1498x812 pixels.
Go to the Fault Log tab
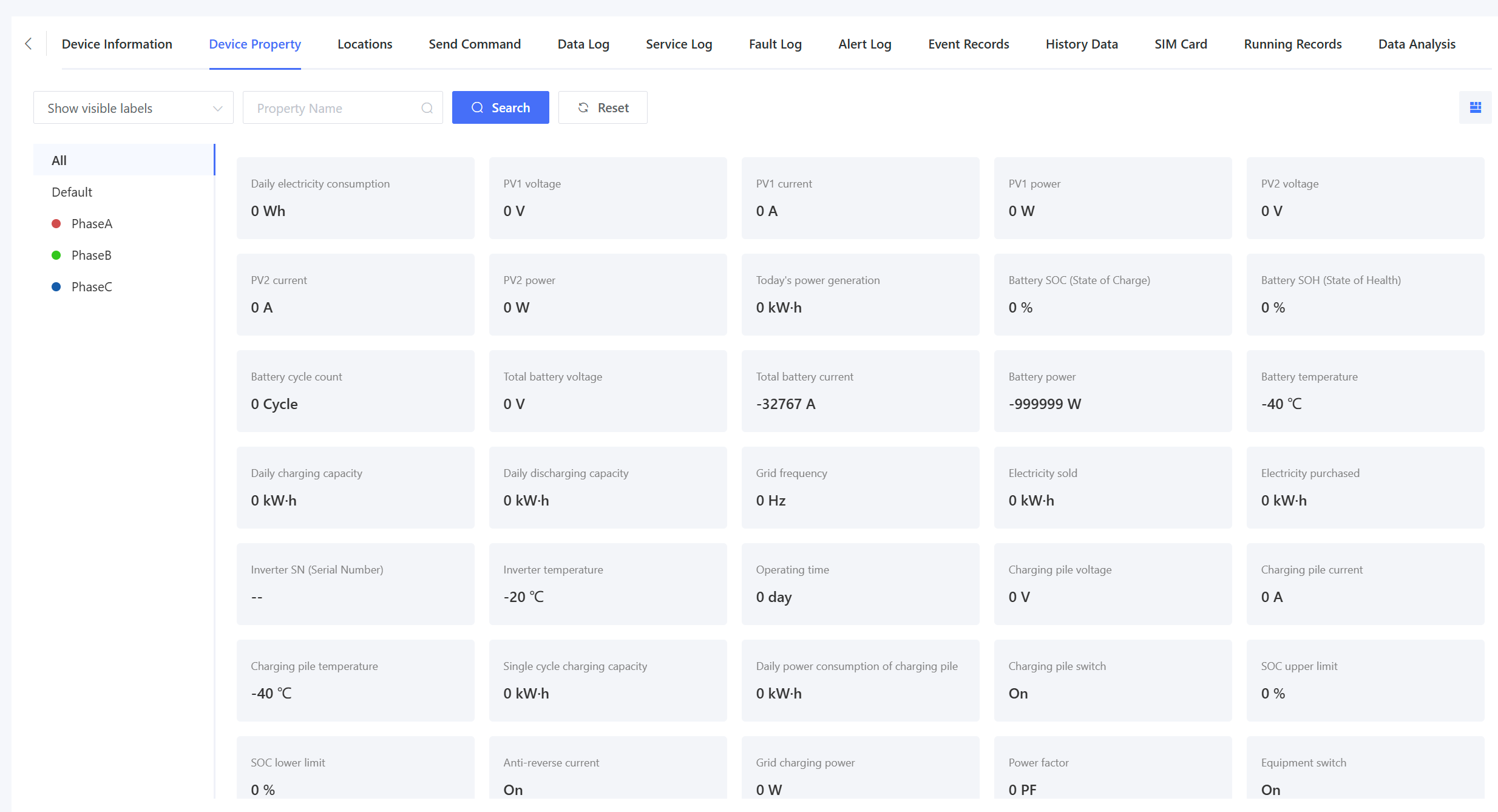click(774, 44)
